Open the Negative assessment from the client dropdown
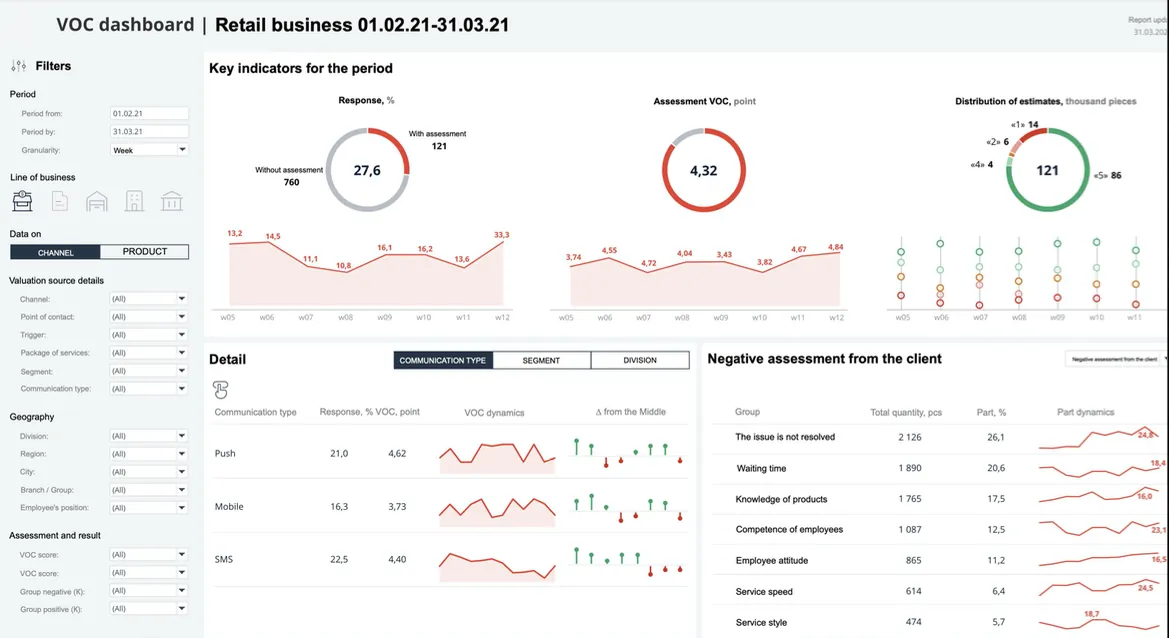1169x638 pixels. (x=1116, y=359)
